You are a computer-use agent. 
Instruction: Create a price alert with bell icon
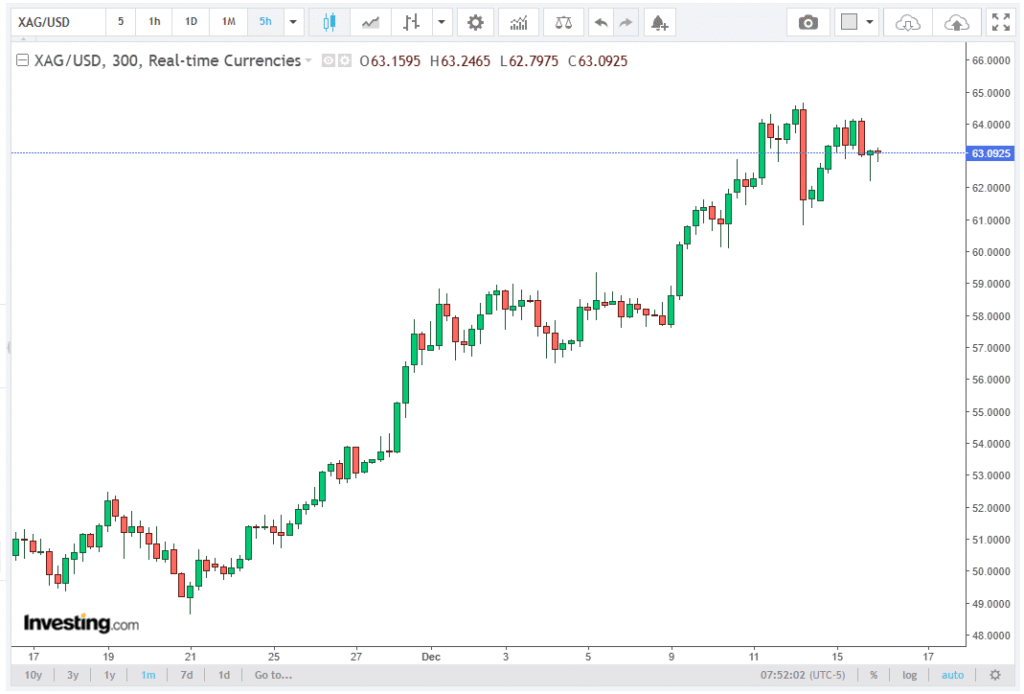(x=657, y=22)
